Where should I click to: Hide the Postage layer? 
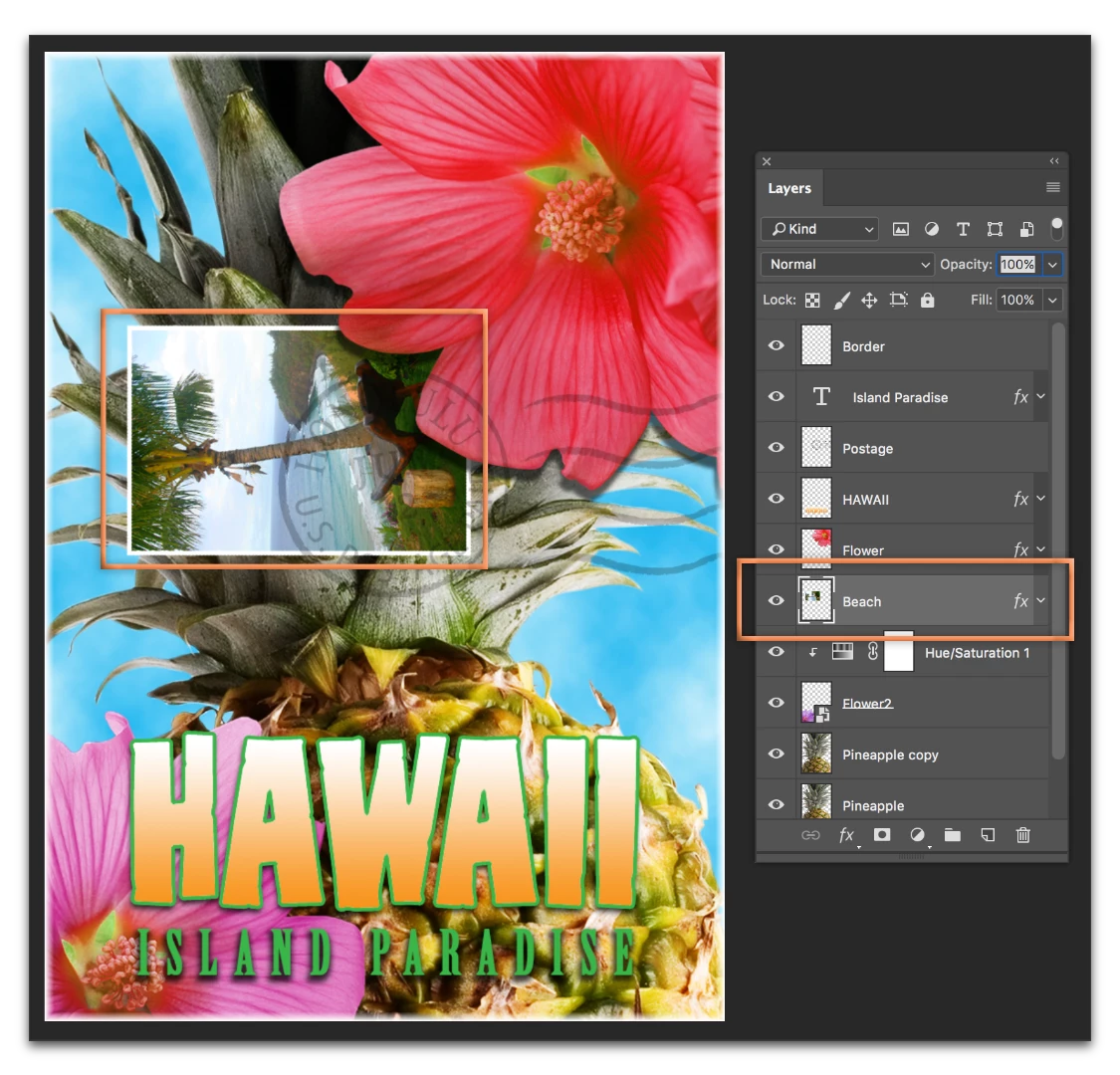click(x=777, y=448)
